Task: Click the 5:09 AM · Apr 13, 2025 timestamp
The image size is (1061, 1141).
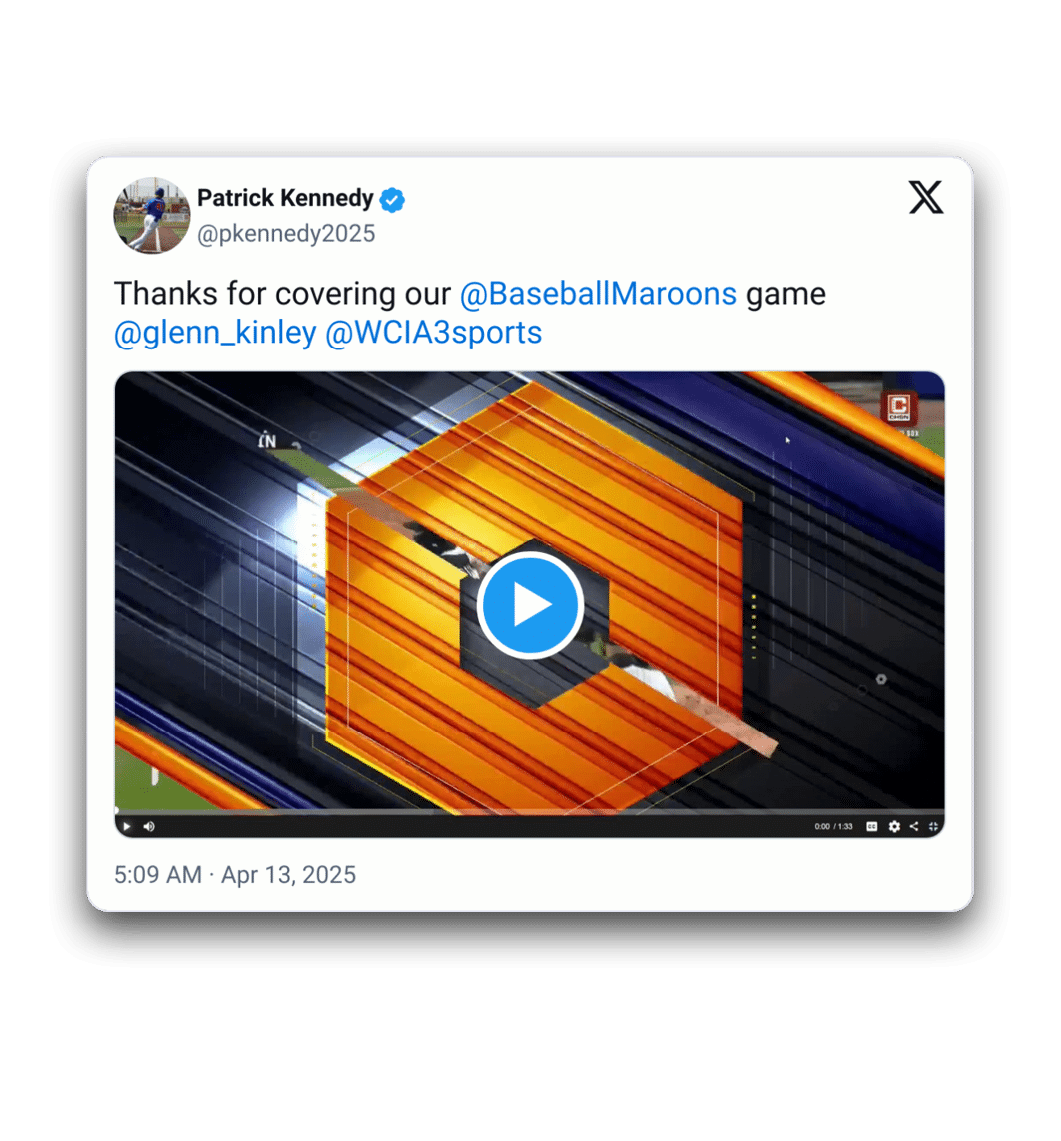Action: (x=235, y=875)
